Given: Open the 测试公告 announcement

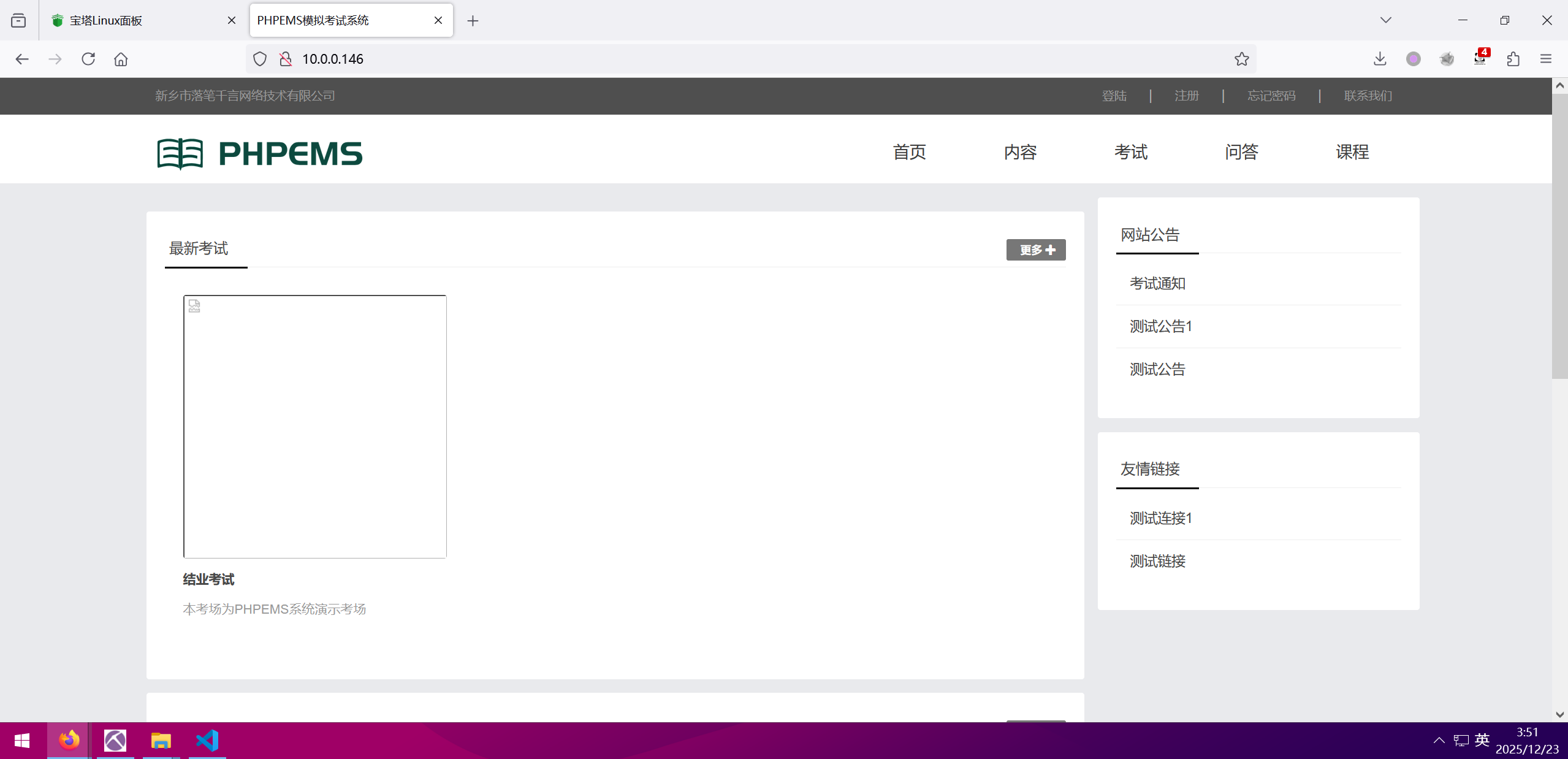Looking at the screenshot, I should tap(1157, 369).
